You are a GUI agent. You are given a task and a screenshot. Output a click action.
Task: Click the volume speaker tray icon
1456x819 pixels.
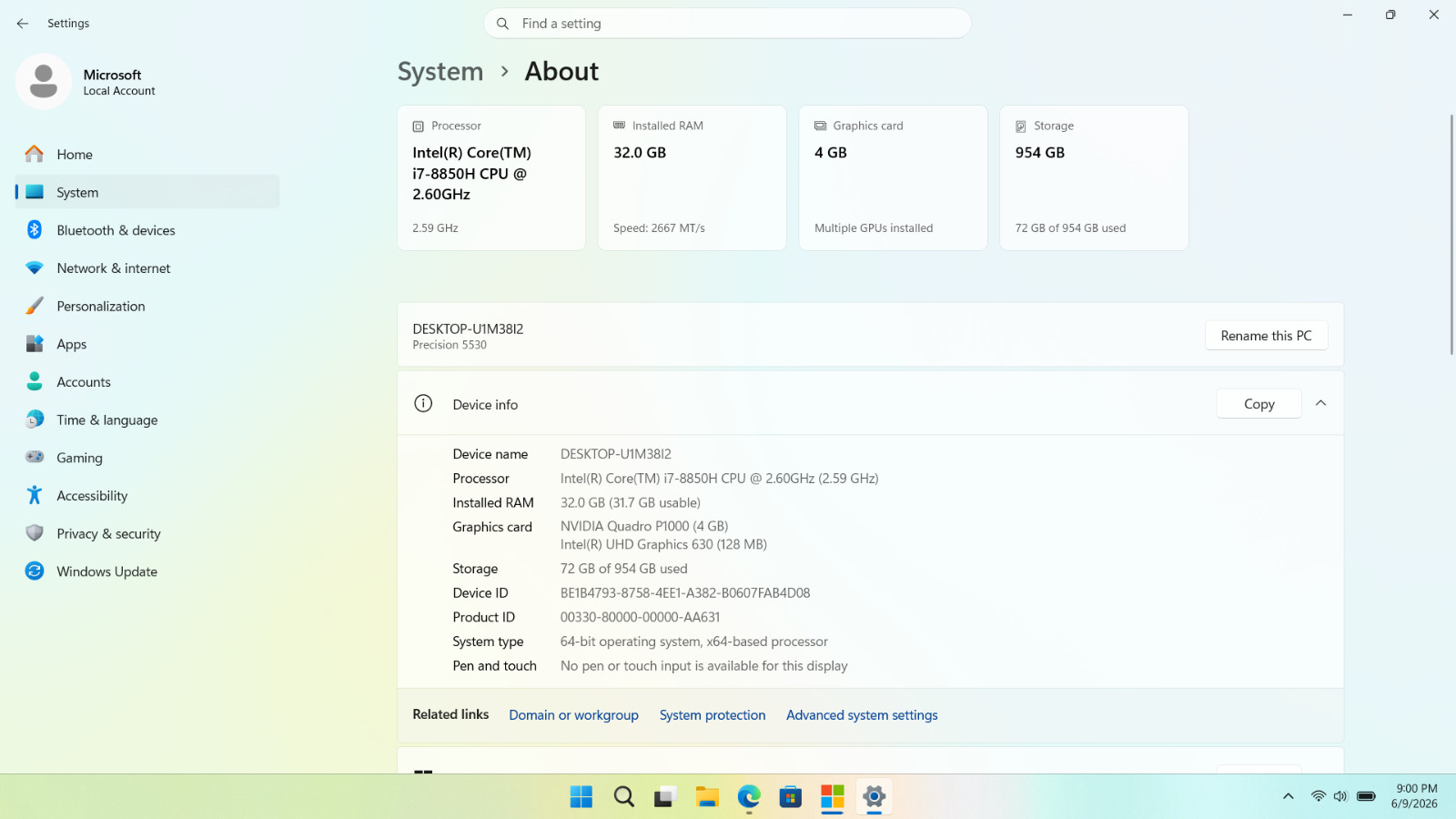click(1340, 796)
